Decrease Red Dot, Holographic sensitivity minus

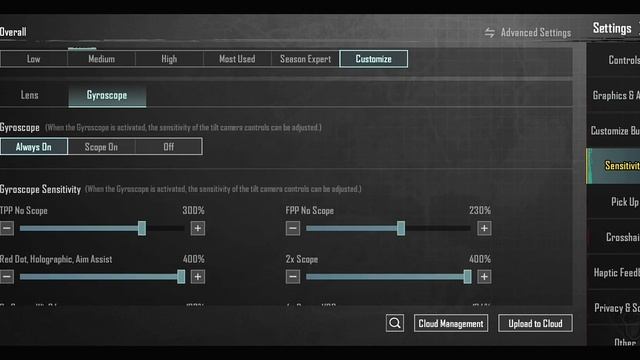pyautogui.click(x=7, y=277)
